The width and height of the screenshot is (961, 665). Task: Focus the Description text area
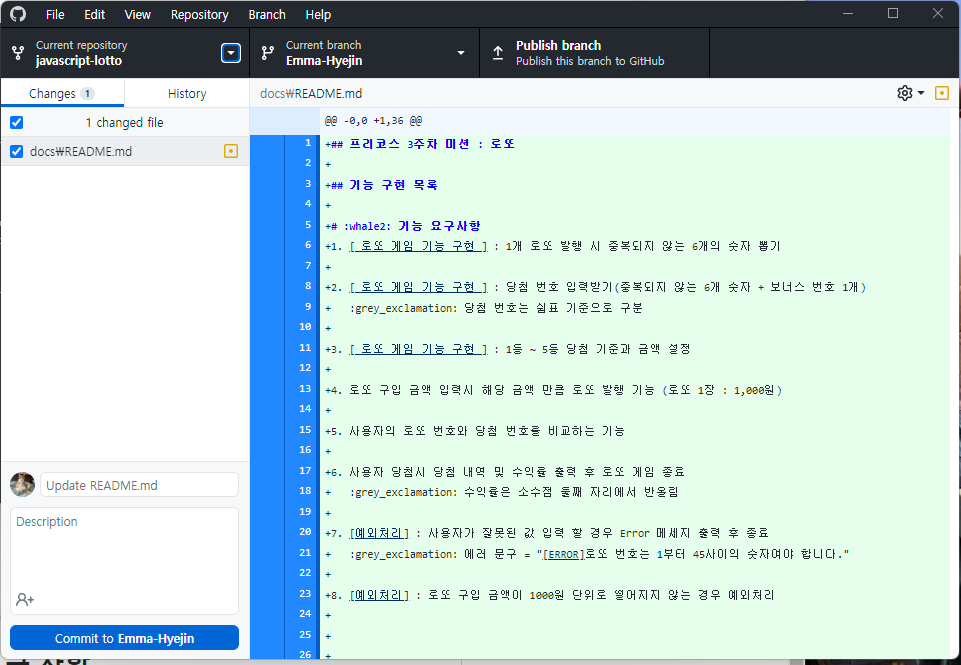[x=124, y=560]
